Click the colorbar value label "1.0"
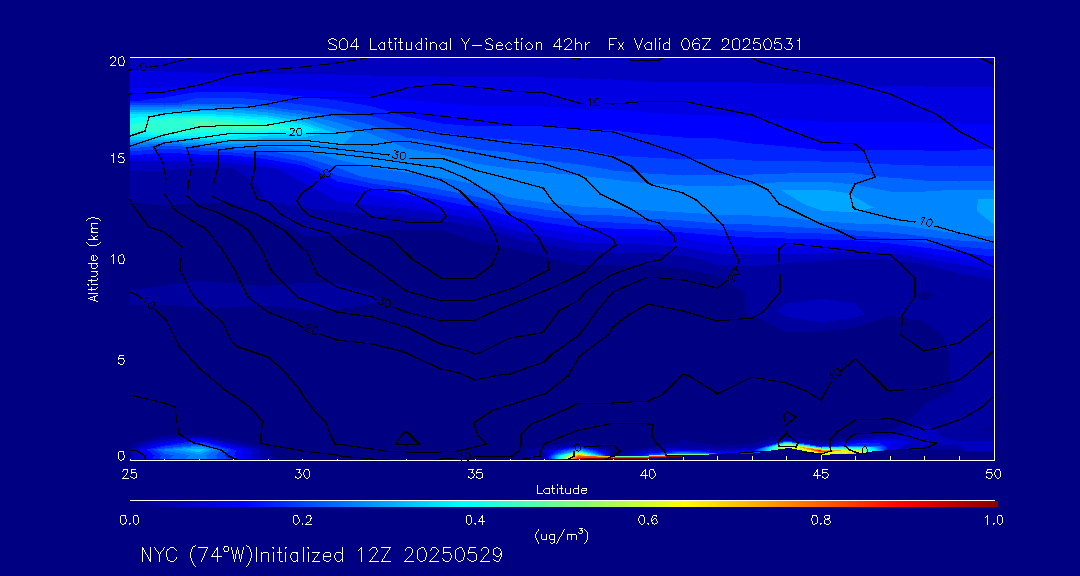The width and height of the screenshot is (1080, 576). pyautogui.click(x=993, y=520)
